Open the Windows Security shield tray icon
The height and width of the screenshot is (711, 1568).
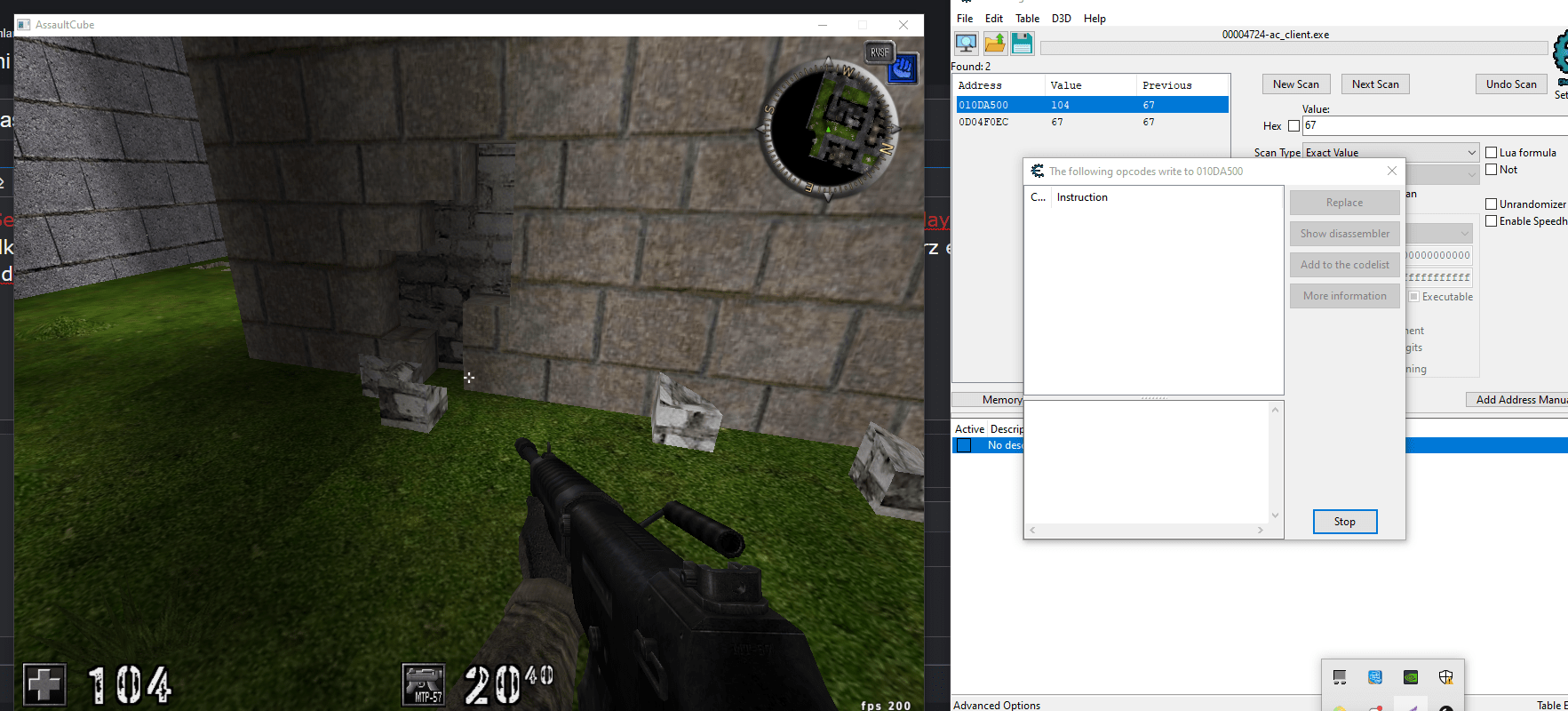pos(1446,677)
